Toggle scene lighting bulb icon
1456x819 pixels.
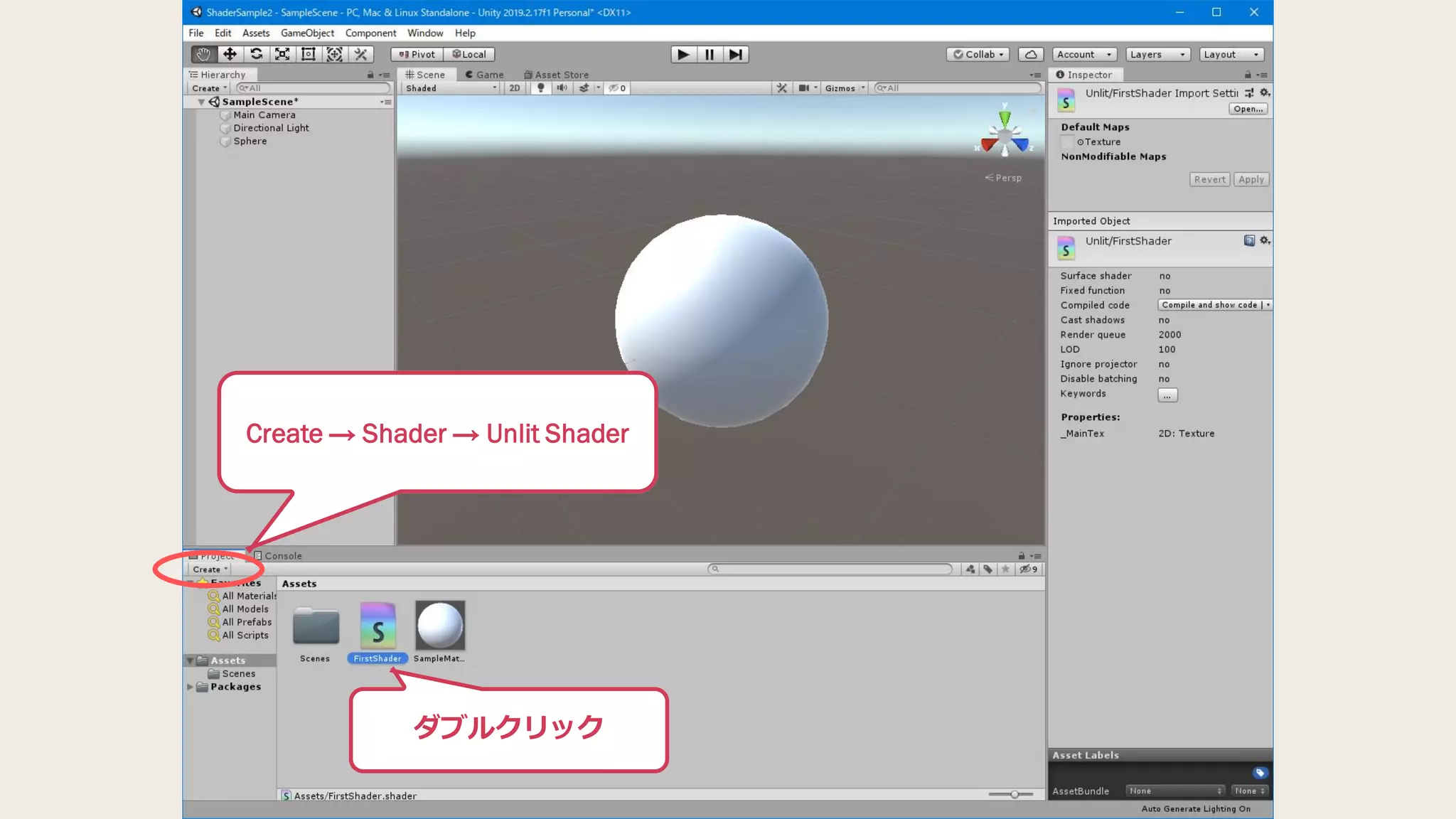(541, 88)
